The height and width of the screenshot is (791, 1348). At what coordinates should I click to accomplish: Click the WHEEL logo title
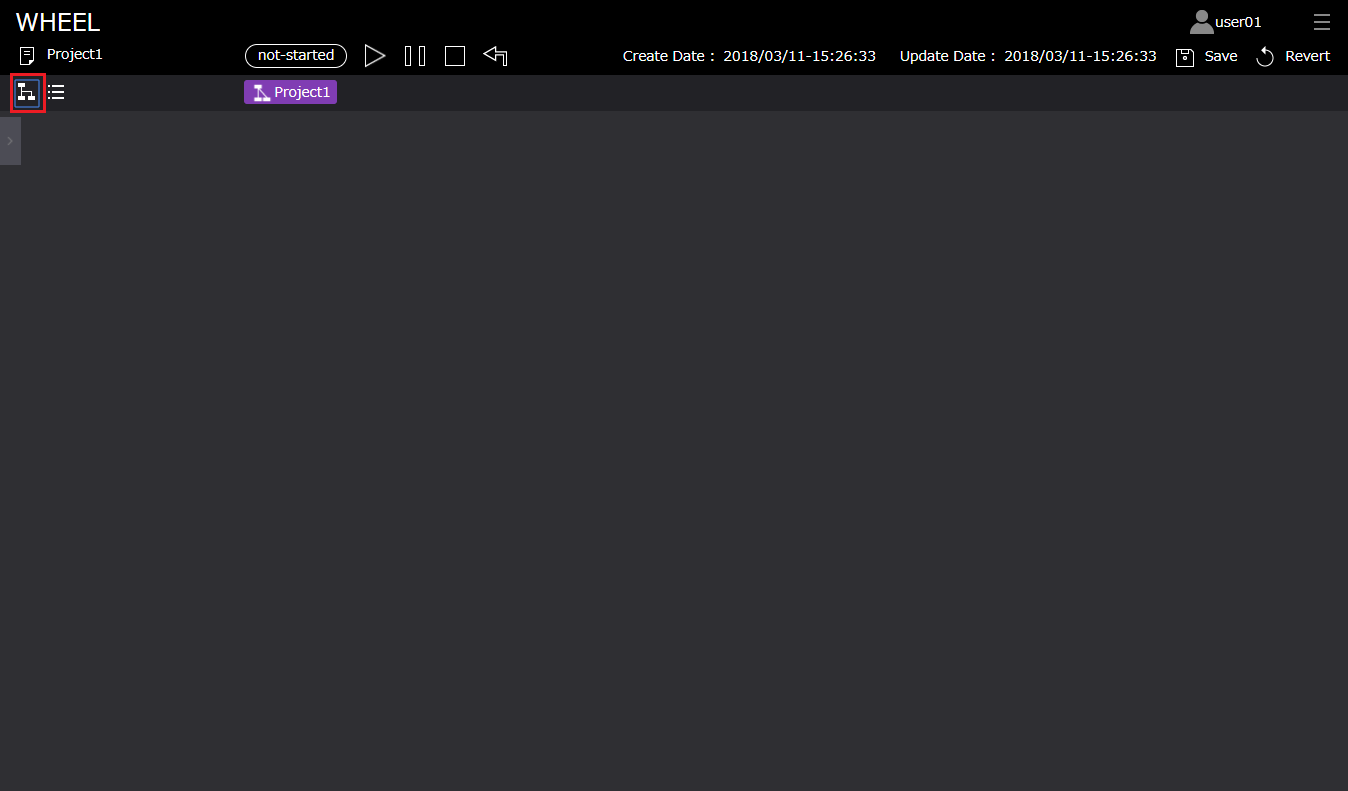pyautogui.click(x=58, y=23)
